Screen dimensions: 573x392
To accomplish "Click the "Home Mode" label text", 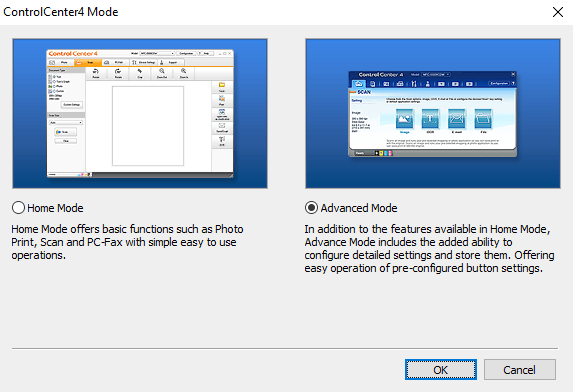I will (55, 208).
